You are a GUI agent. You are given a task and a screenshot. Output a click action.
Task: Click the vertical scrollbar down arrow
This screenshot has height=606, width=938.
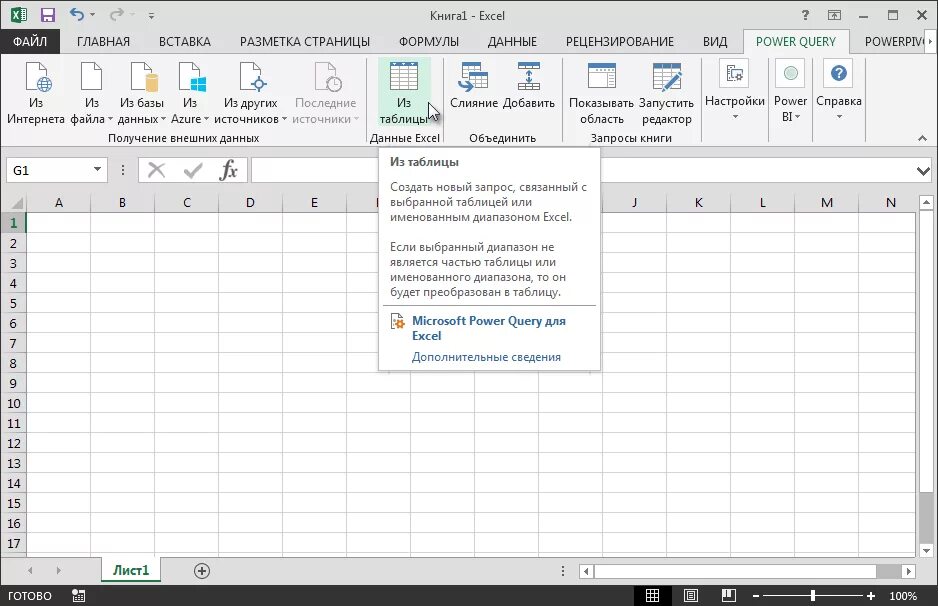pyautogui.click(x=926, y=550)
